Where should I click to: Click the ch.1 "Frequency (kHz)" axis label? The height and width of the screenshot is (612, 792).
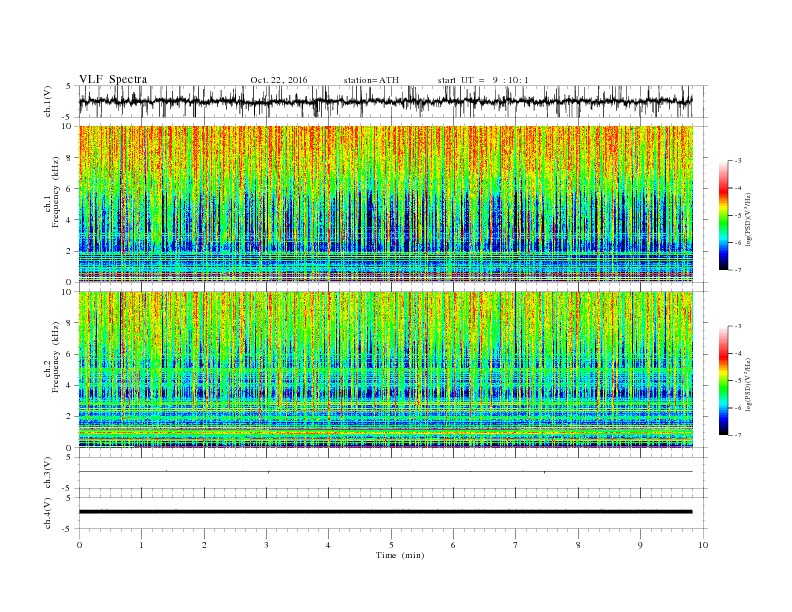[x=56, y=192]
